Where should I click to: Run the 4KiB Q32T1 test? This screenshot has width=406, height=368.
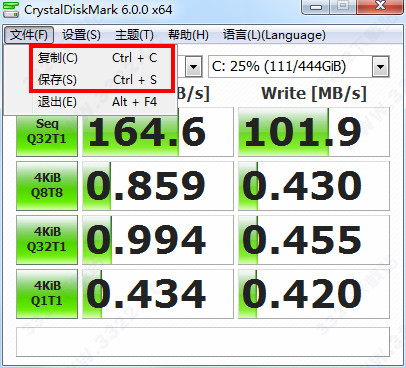pyautogui.click(x=47, y=240)
